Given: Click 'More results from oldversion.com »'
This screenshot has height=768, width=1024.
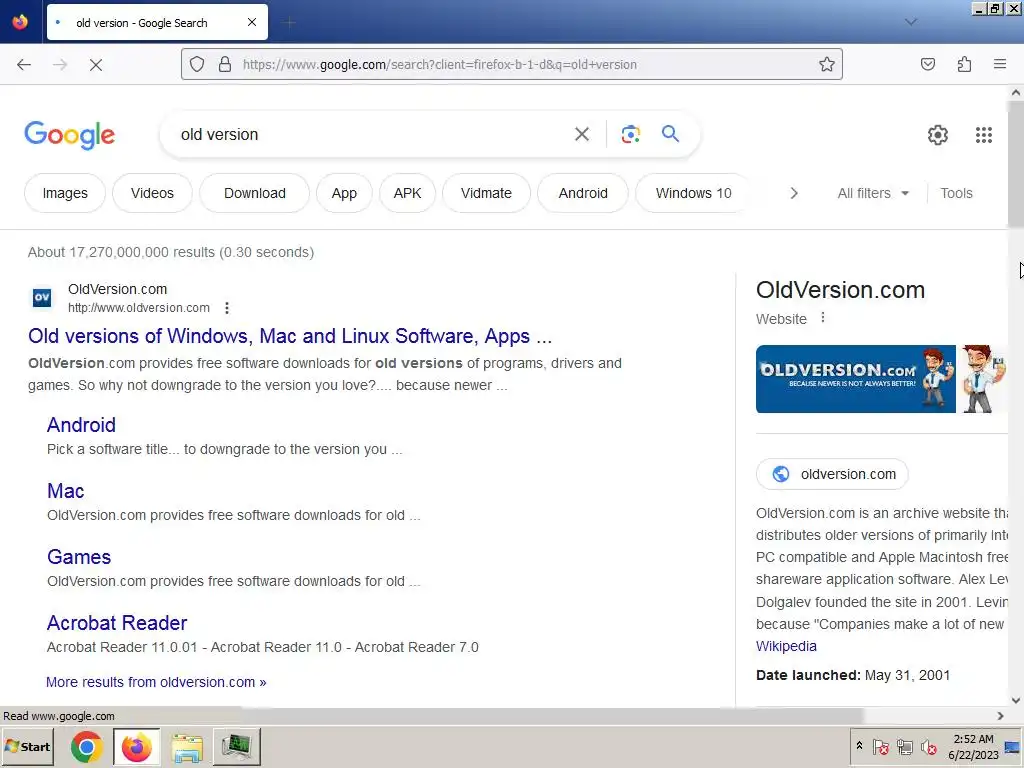Looking at the screenshot, I should [156, 682].
